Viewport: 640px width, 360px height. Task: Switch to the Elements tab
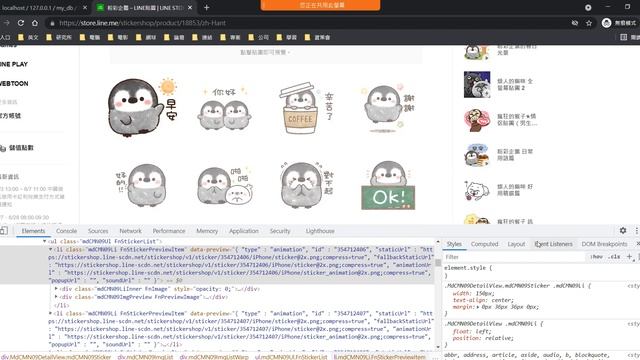click(33, 231)
